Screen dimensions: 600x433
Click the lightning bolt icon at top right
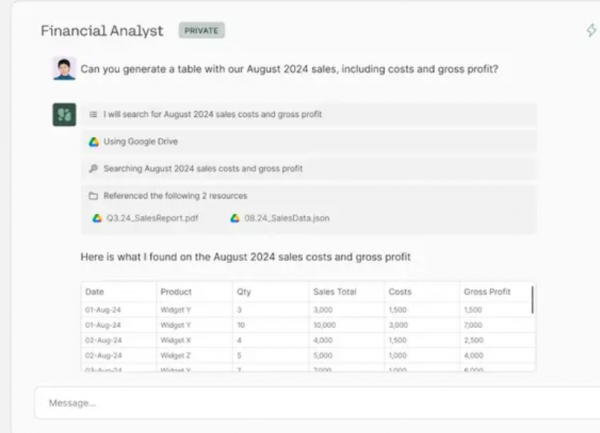pyautogui.click(x=592, y=30)
